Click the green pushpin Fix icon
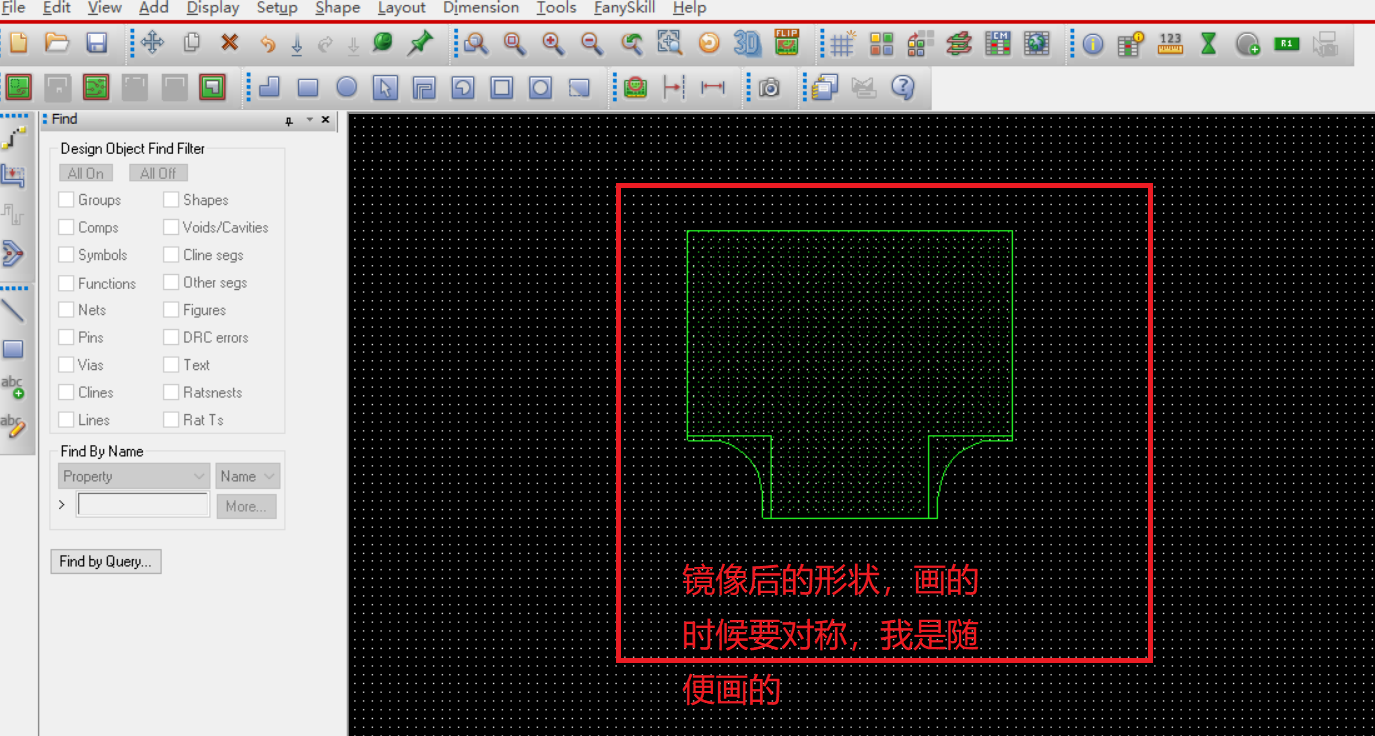The width and height of the screenshot is (1375, 736). tap(421, 43)
